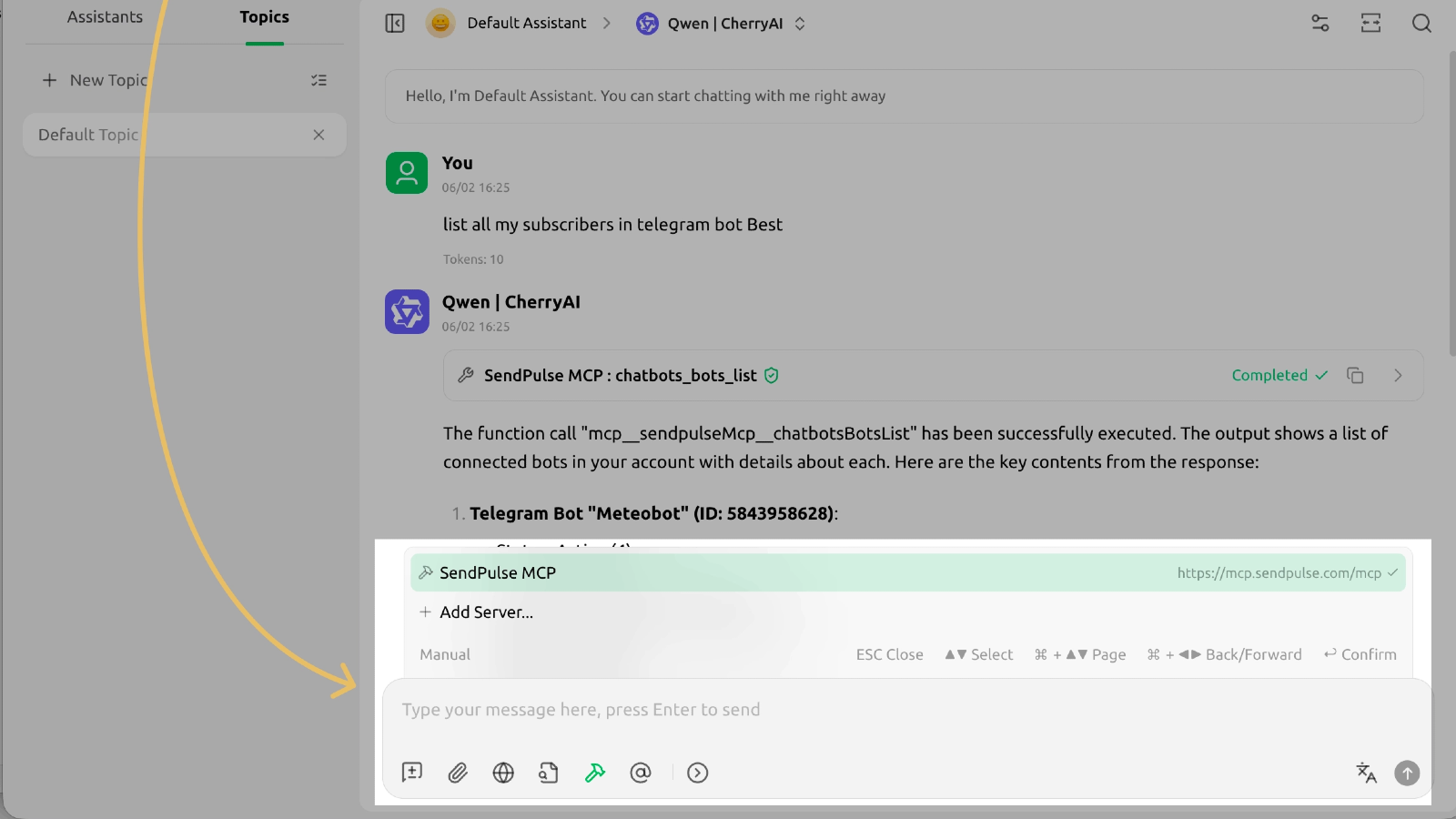Click the breadcrumb chevron after Default Assistant
The image size is (1456, 819).
click(607, 24)
